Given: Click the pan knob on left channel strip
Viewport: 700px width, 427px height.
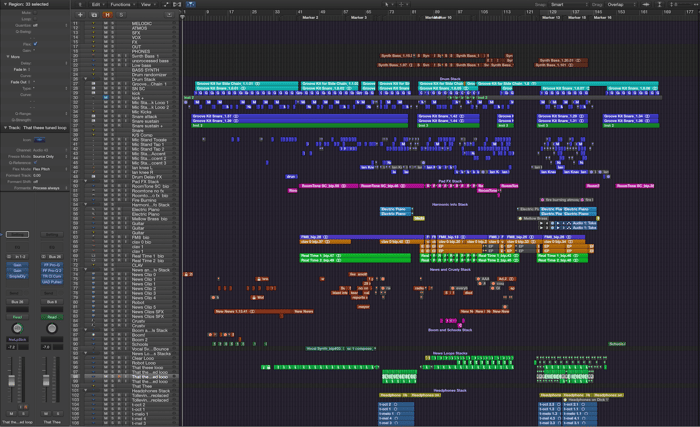Looking at the screenshot, I should 17,329.
